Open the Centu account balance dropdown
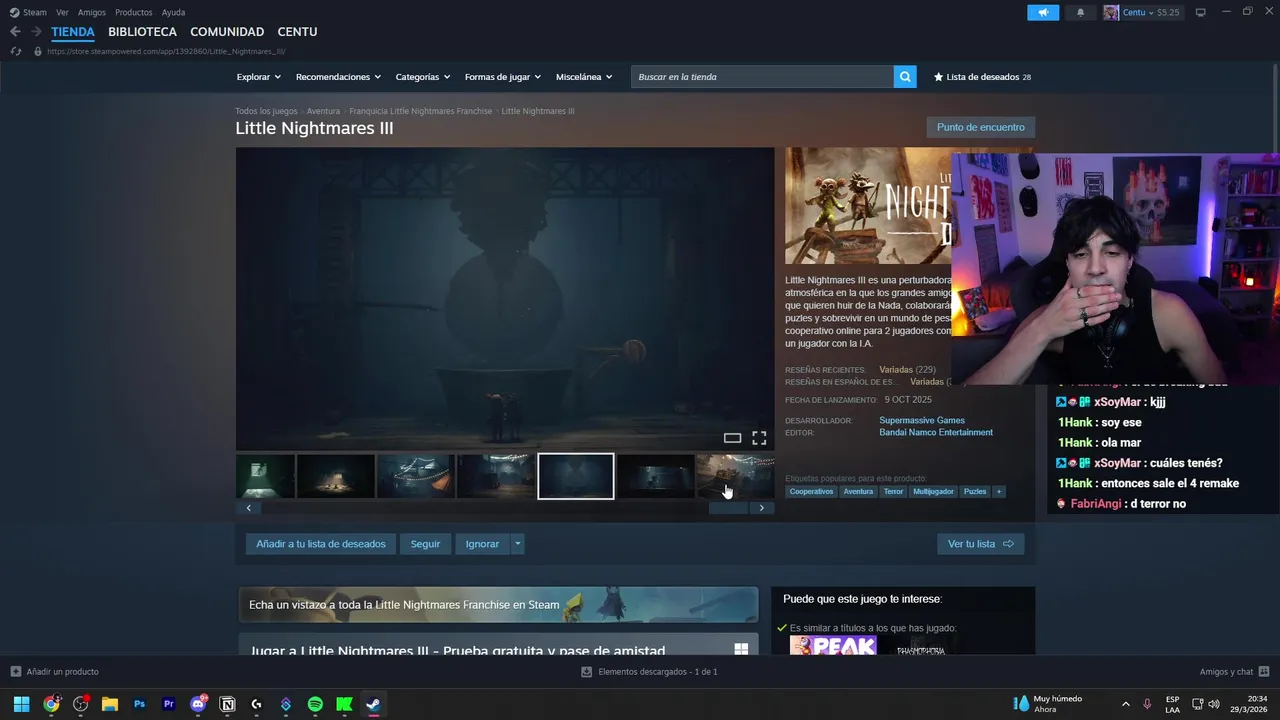The height and width of the screenshot is (720, 1280). (x=1152, y=12)
